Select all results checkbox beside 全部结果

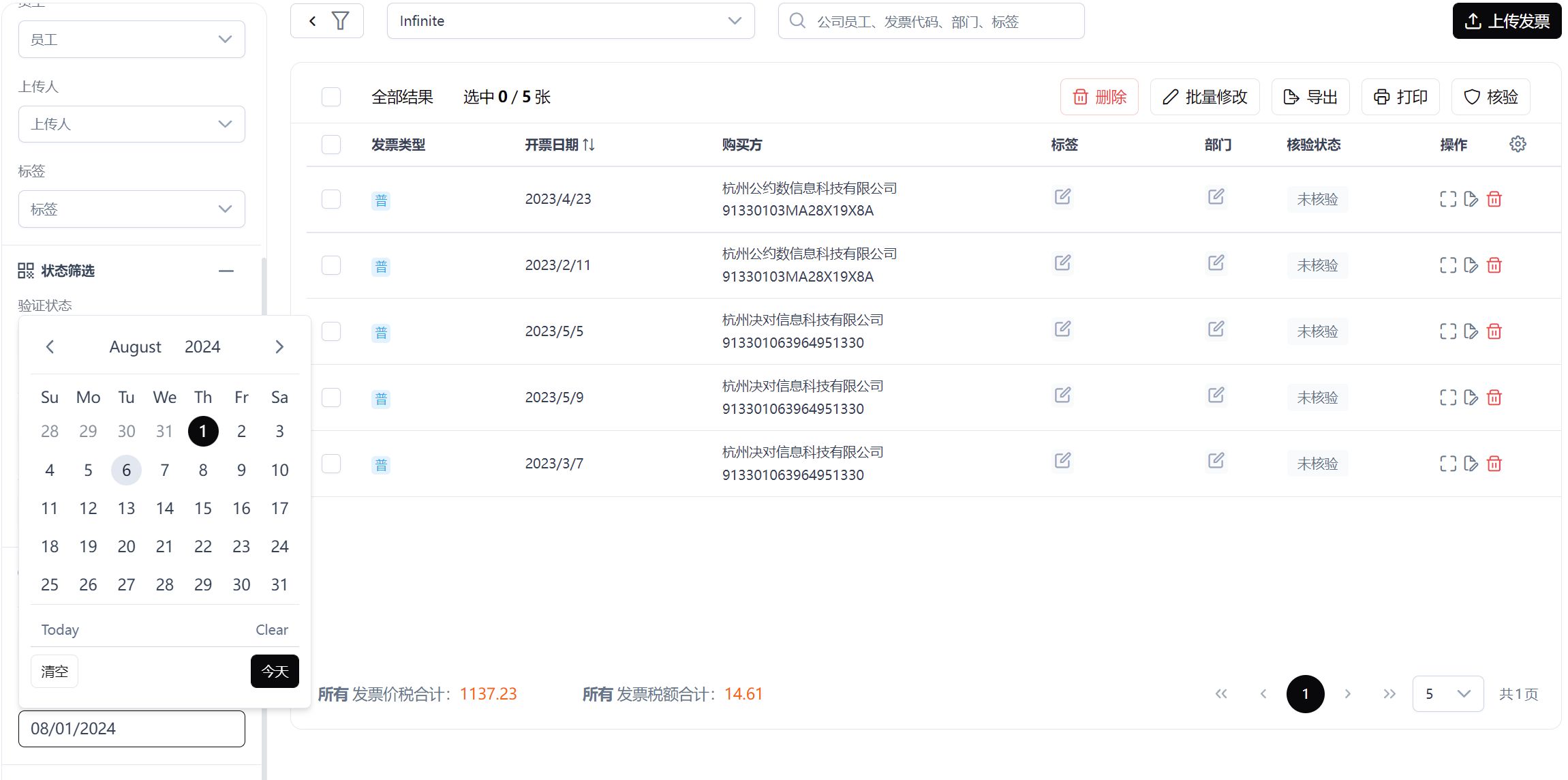(x=331, y=97)
